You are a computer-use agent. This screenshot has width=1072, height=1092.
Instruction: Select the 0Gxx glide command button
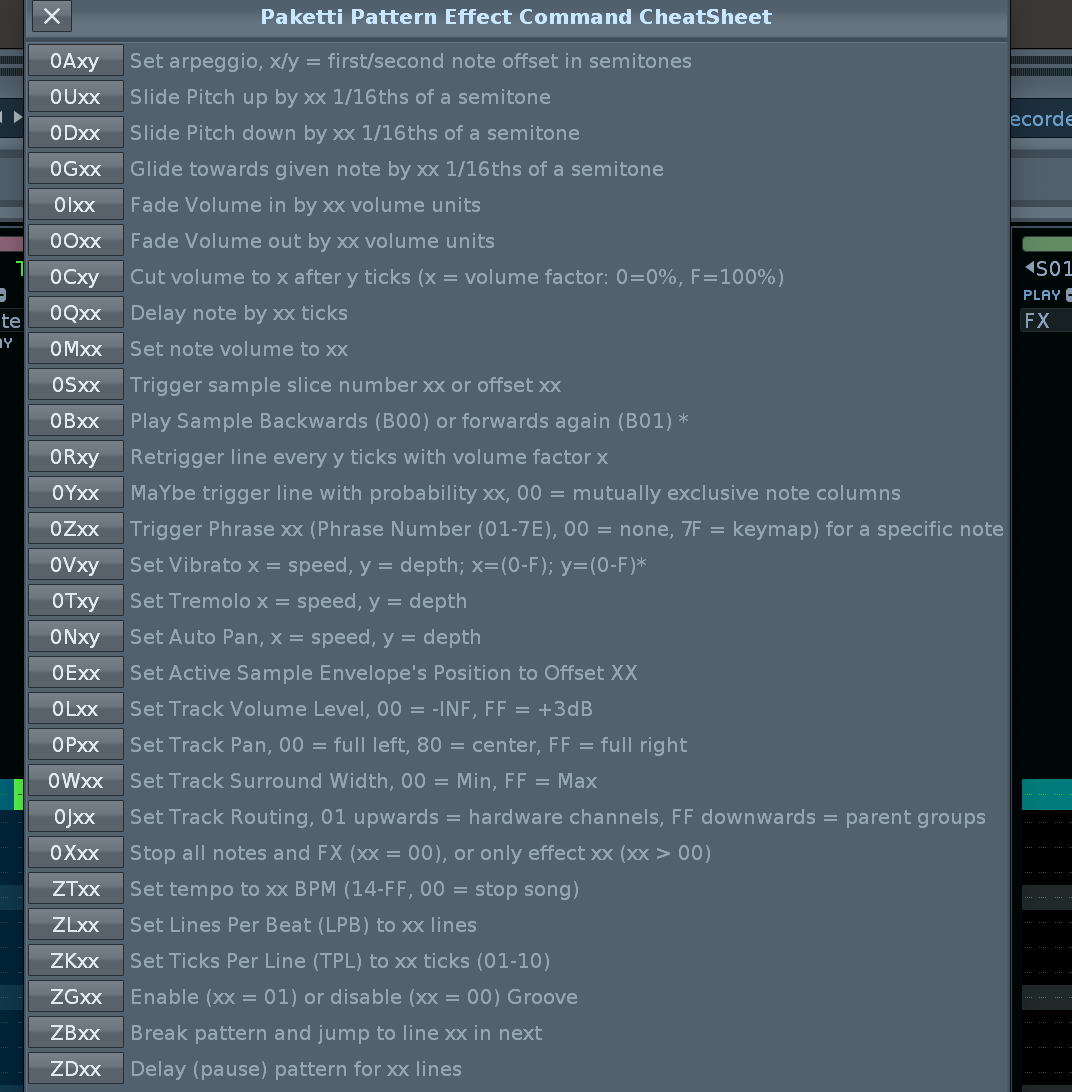click(x=76, y=169)
